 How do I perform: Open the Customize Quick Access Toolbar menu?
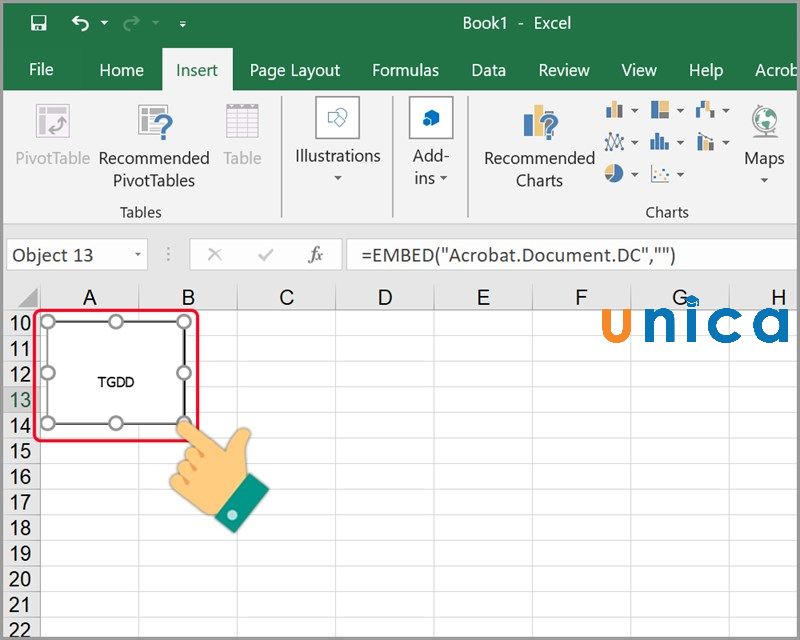182,24
